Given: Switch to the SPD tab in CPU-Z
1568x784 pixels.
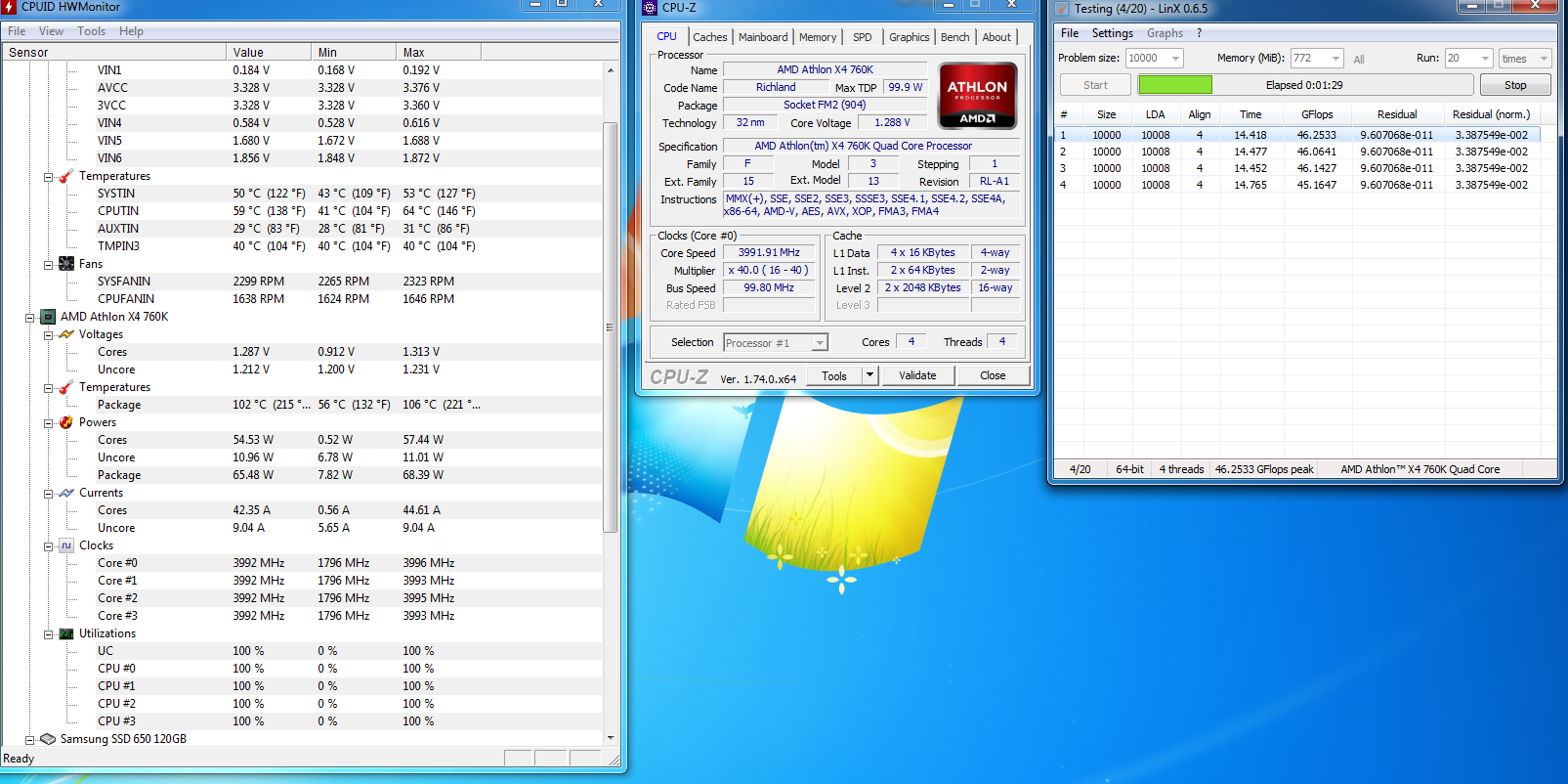Looking at the screenshot, I should tap(863, 37).
